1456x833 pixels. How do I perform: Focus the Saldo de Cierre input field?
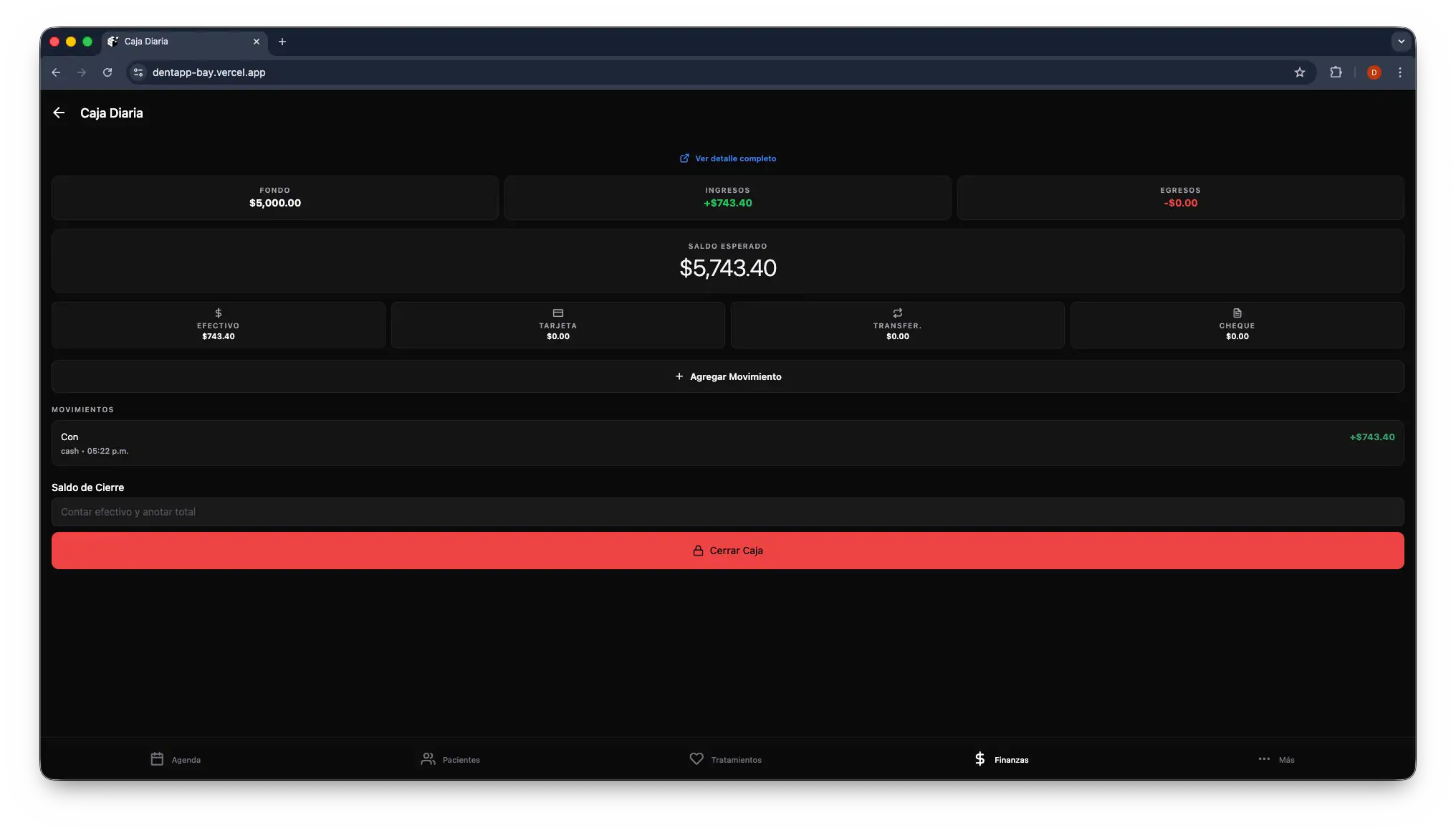(x=727, y=512)
